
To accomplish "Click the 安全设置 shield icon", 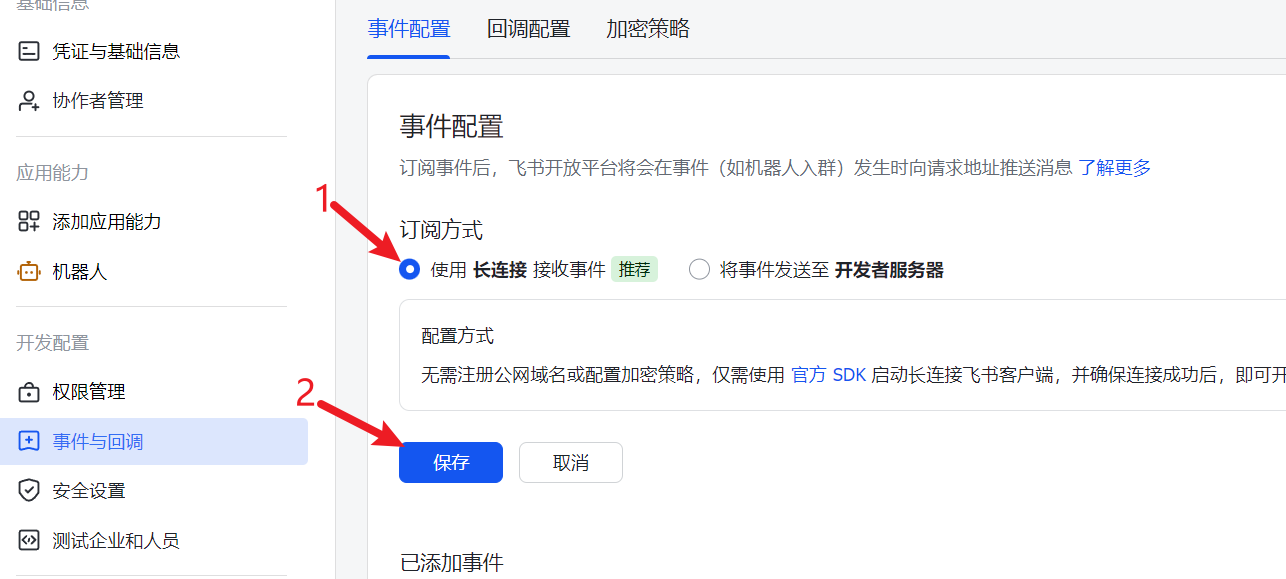I will click(x=29, y=491).
